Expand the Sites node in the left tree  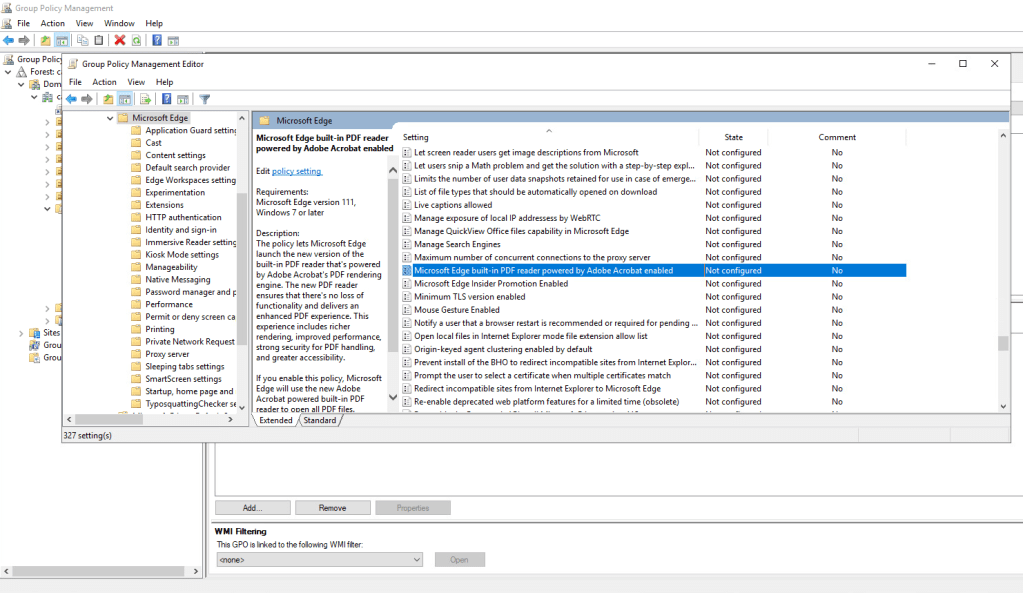20,333
